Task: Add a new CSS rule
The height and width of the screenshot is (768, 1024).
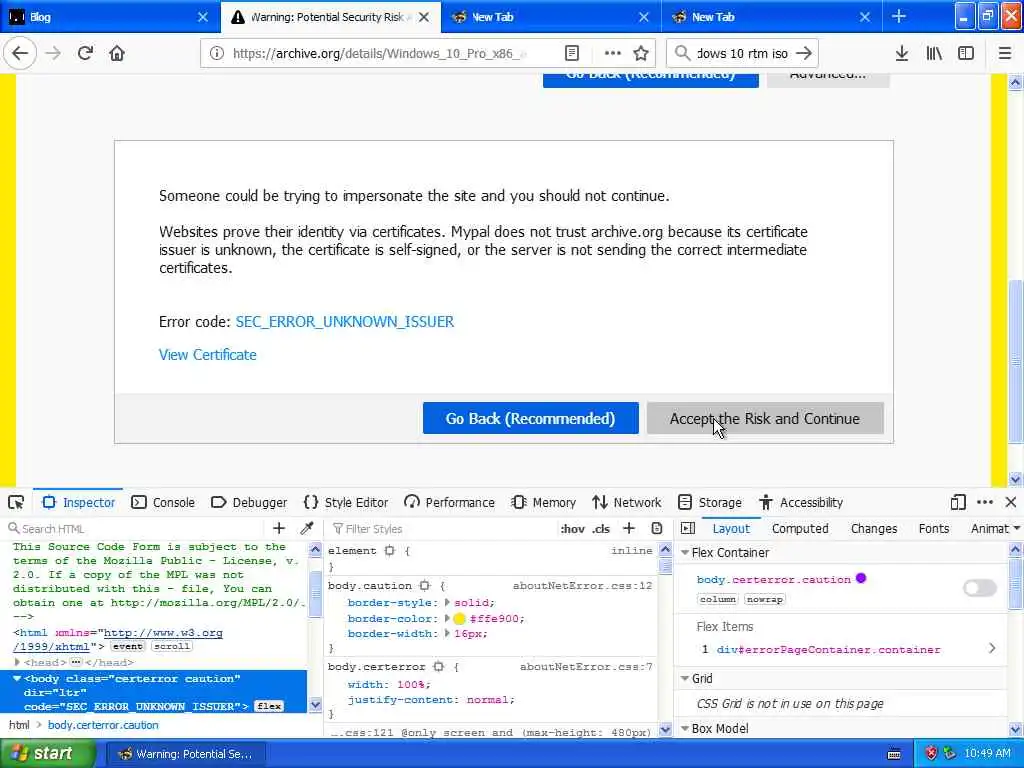Action: point(629,528)
